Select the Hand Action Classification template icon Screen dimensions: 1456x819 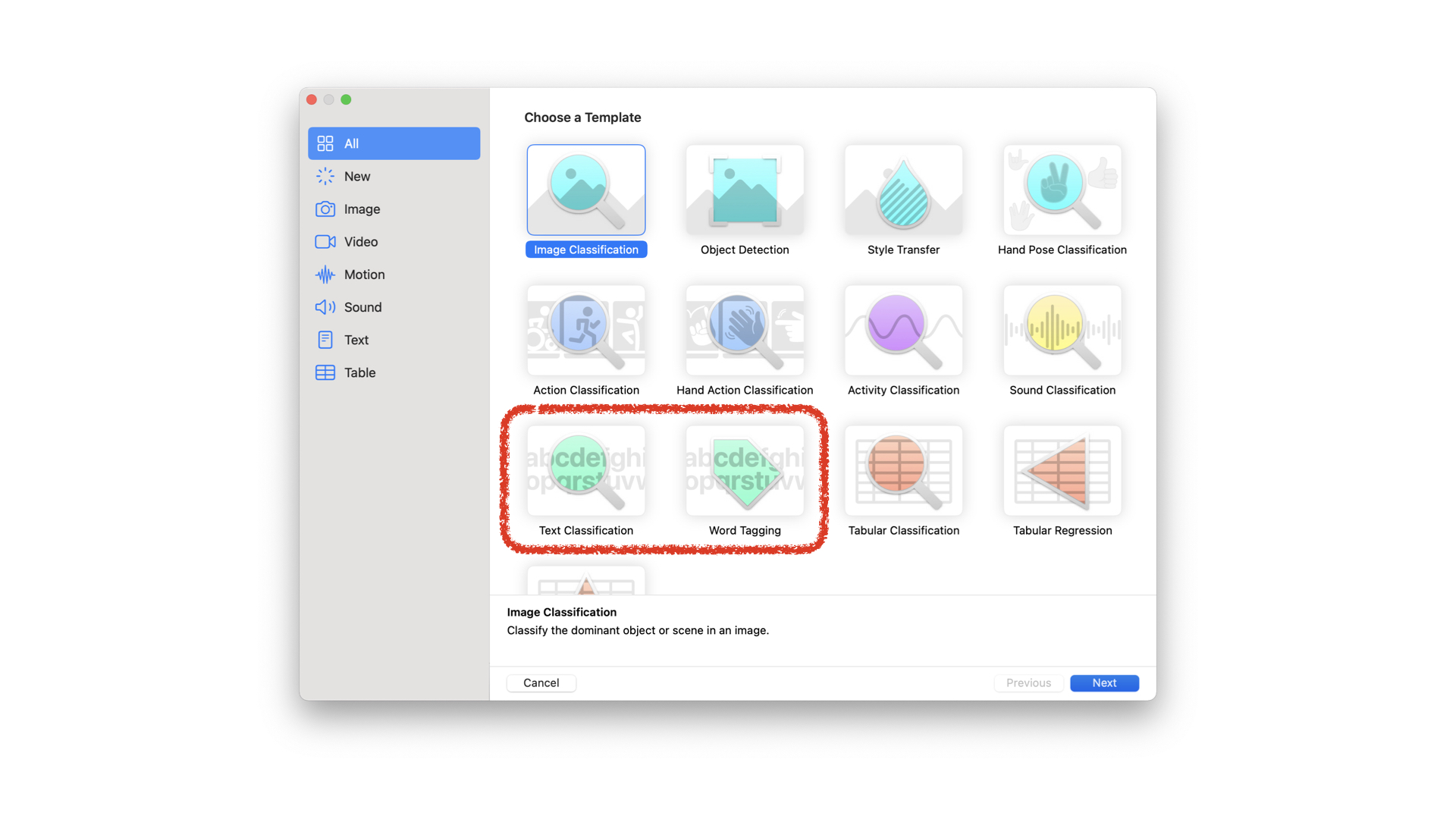(745, 330)
